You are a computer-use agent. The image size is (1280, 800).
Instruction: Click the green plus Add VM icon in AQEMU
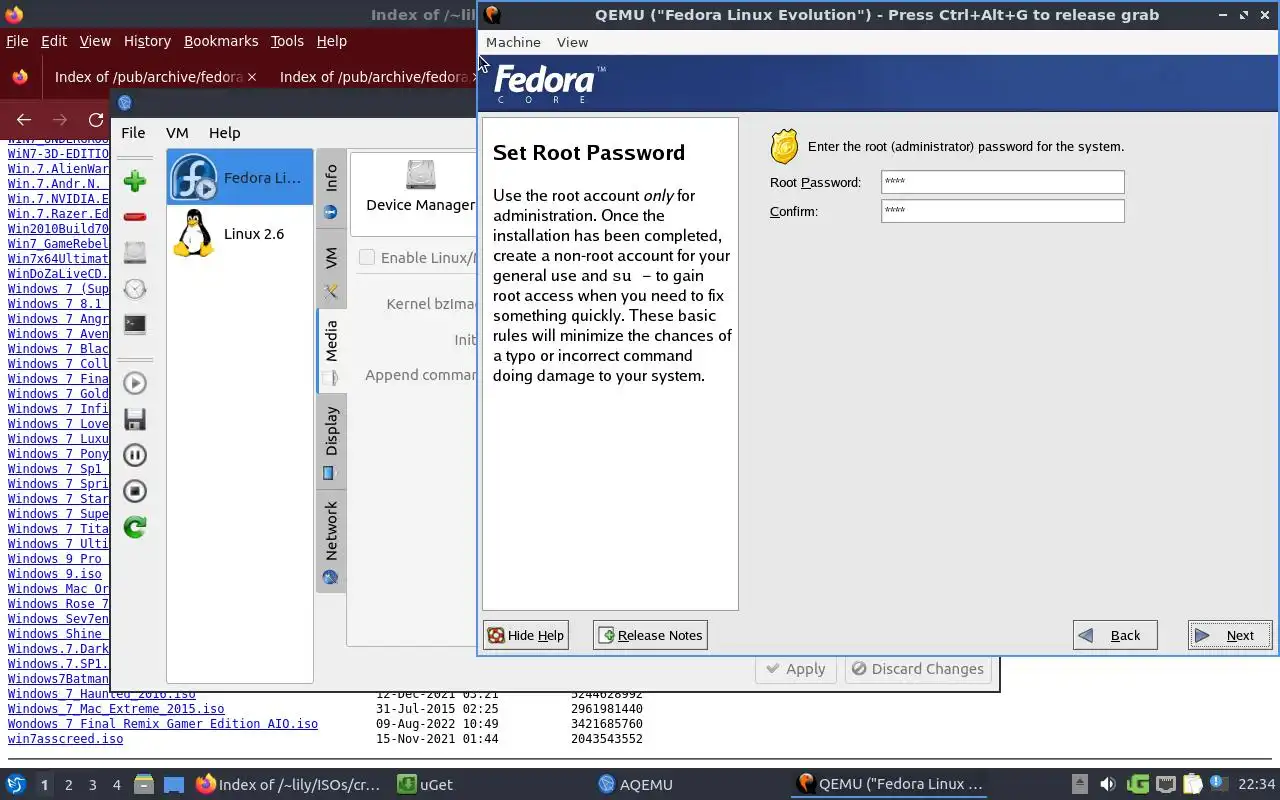pos(135,181)
